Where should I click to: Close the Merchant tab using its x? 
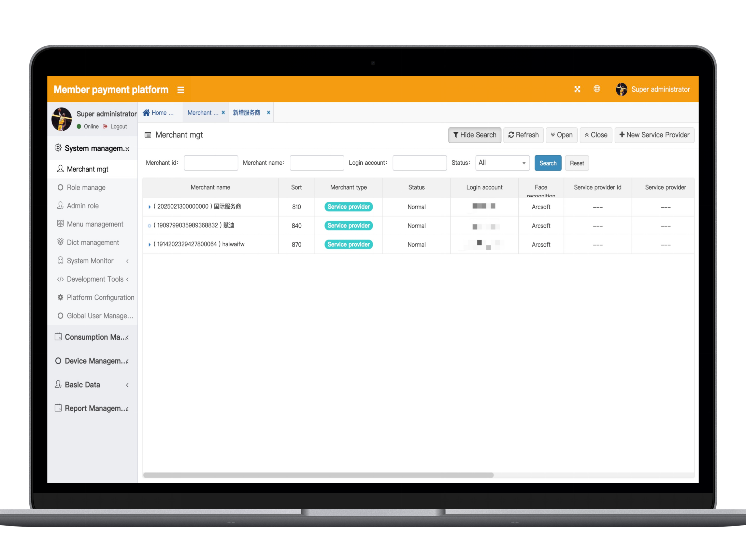click(223, 113)
